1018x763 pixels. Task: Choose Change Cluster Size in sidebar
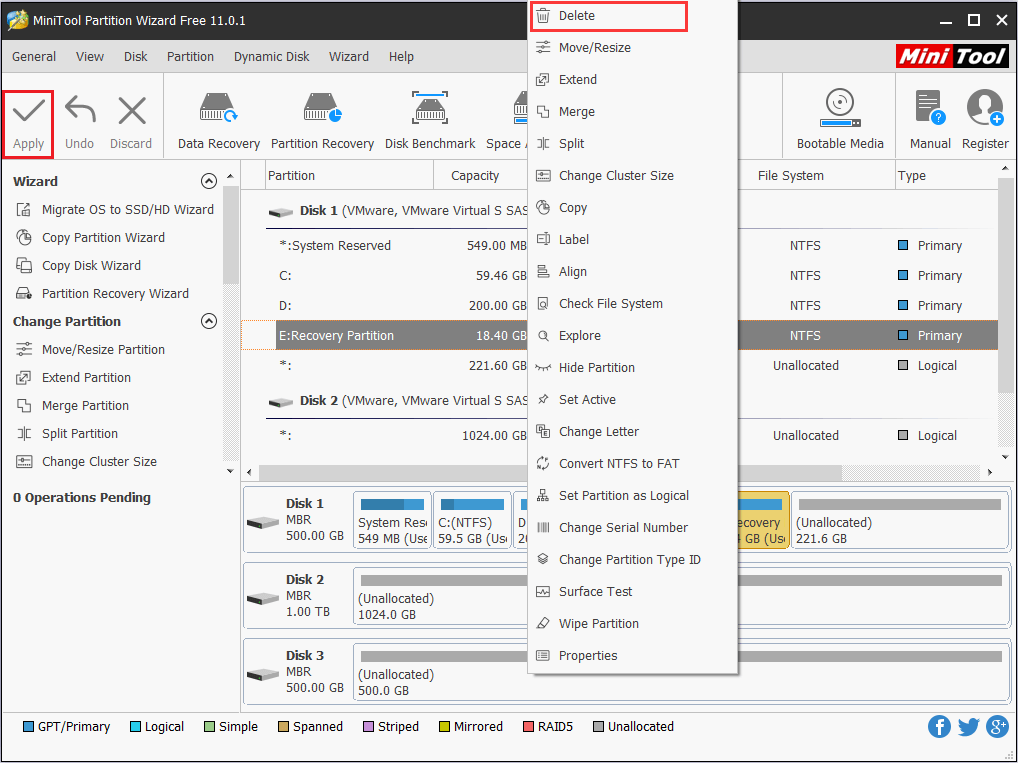(x=86, y=462)
